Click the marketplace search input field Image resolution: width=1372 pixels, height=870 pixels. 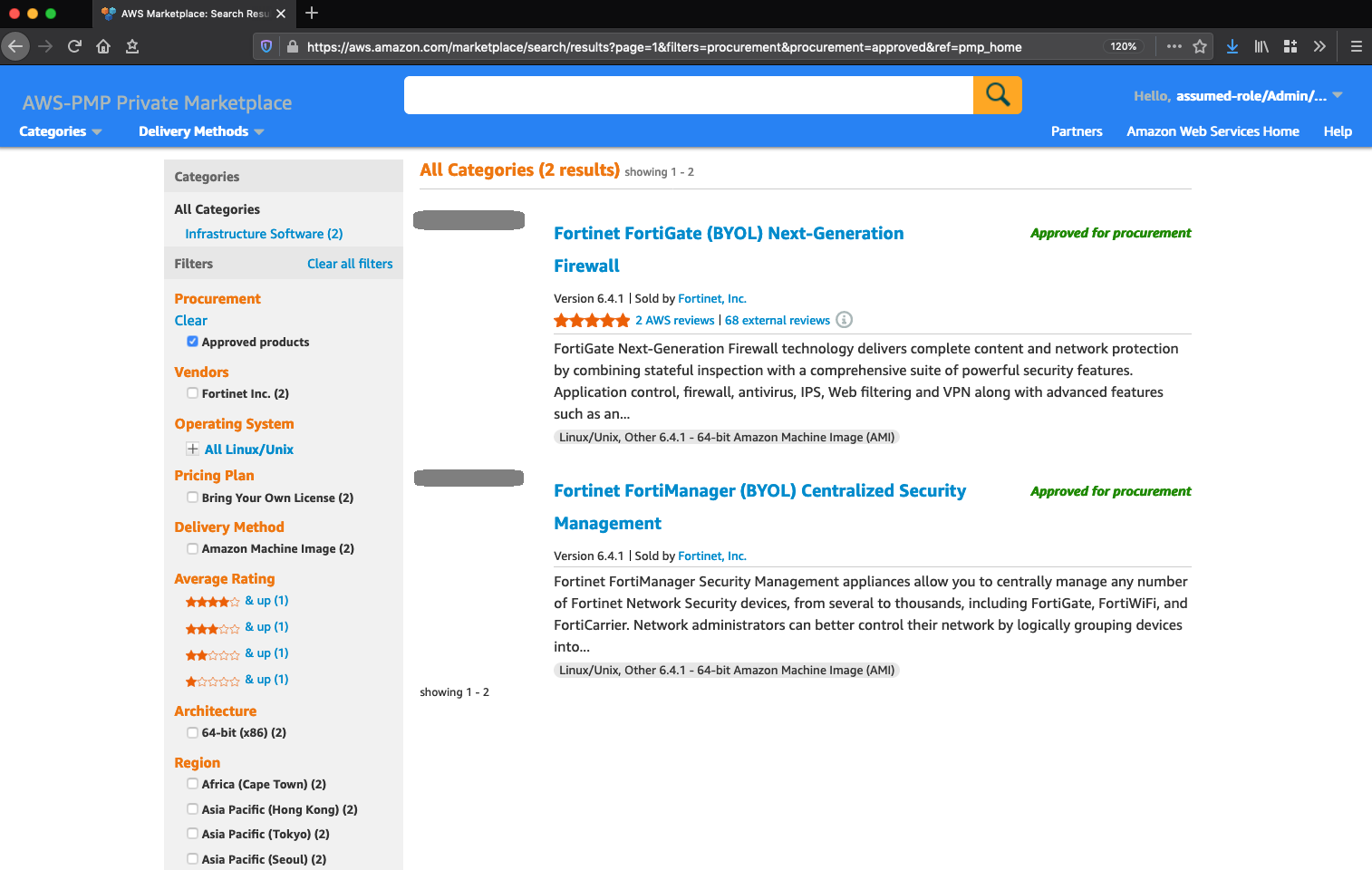pos(688,95)
